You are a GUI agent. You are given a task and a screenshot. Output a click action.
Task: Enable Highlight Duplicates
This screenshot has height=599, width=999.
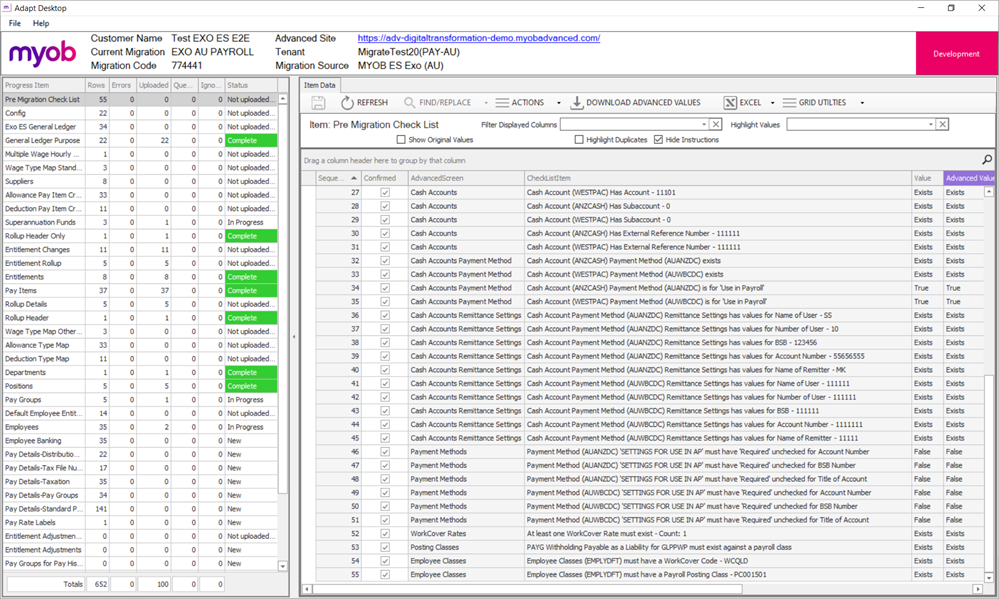(578, 137)
